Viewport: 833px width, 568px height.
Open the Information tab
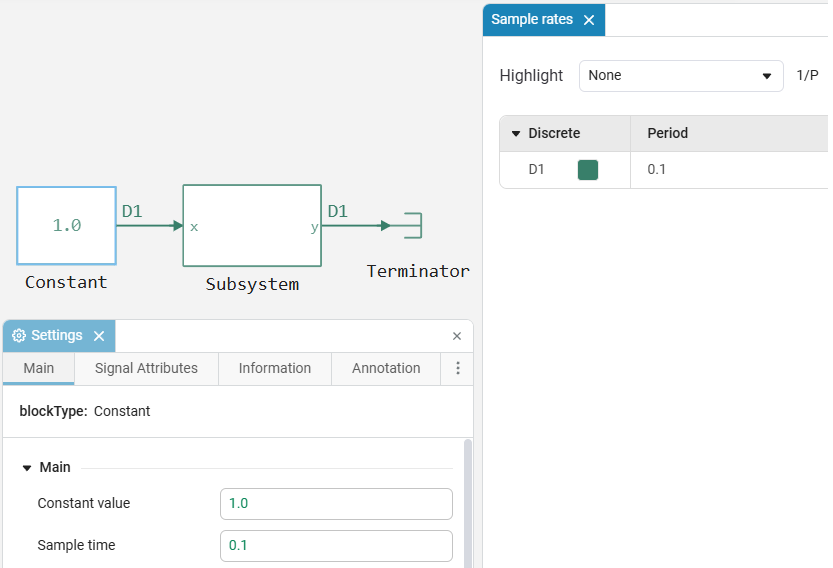click(x=274, y=368)
